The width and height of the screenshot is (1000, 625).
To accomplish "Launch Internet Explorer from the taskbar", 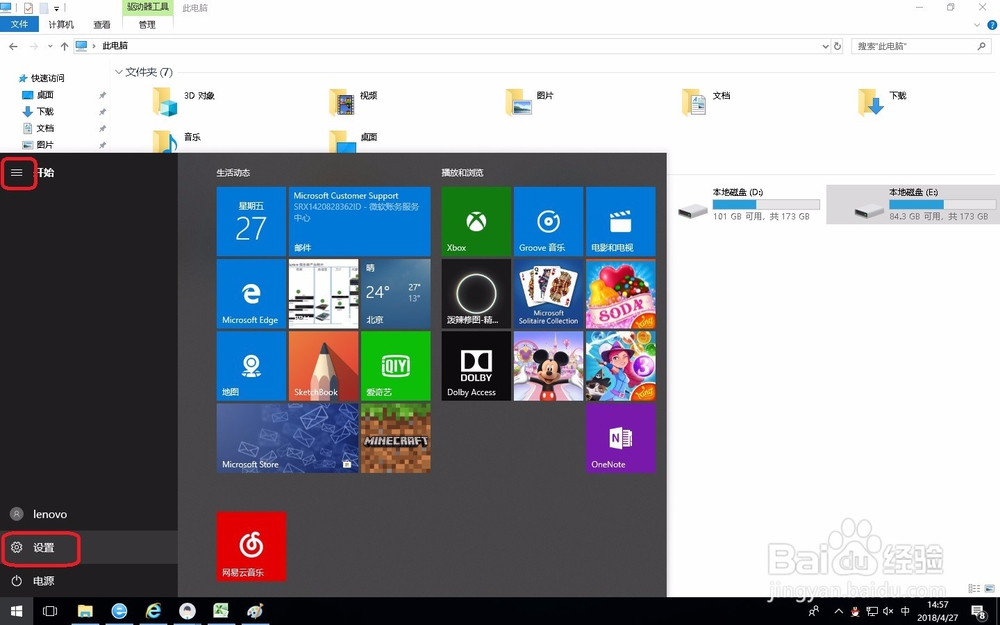I will (153, 611).
